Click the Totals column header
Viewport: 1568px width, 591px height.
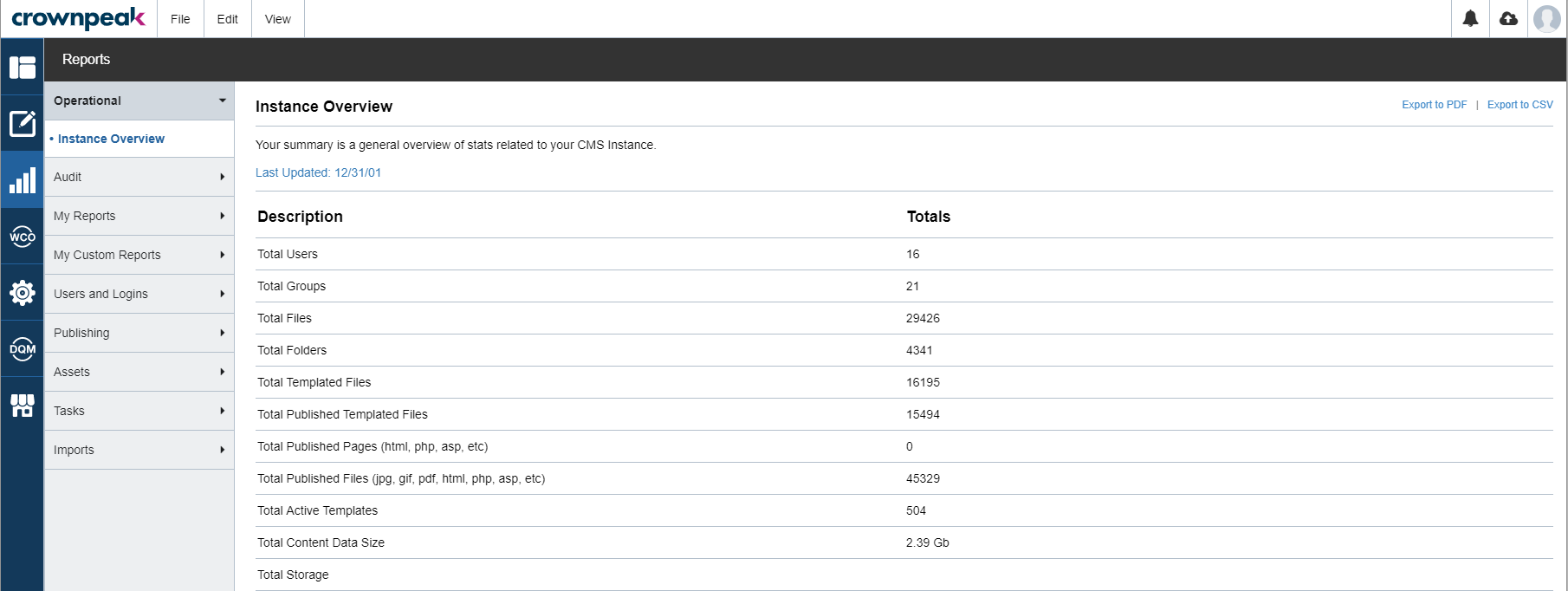point(929,217)
